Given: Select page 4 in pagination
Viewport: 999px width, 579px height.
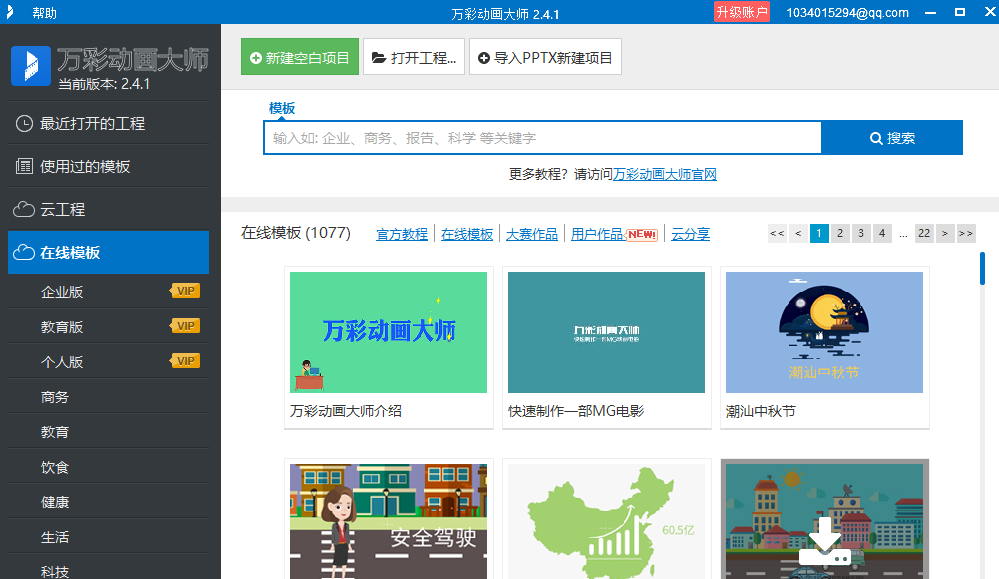Looking at the screenshot, I should (x=882, y=233).
